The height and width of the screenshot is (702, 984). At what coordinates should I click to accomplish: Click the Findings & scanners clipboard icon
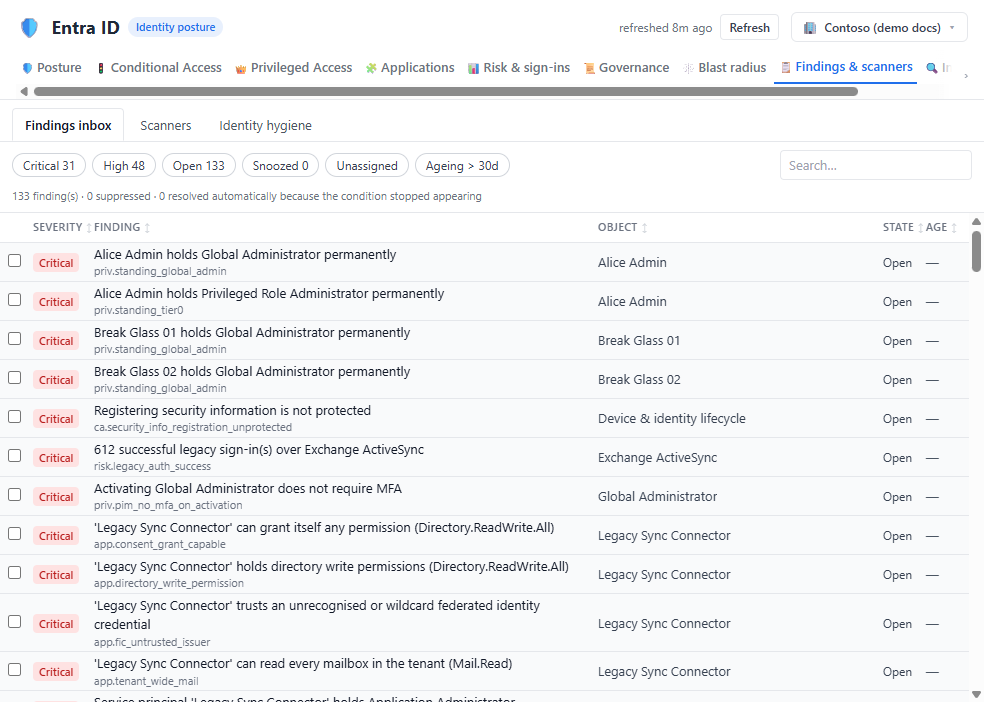786,67
